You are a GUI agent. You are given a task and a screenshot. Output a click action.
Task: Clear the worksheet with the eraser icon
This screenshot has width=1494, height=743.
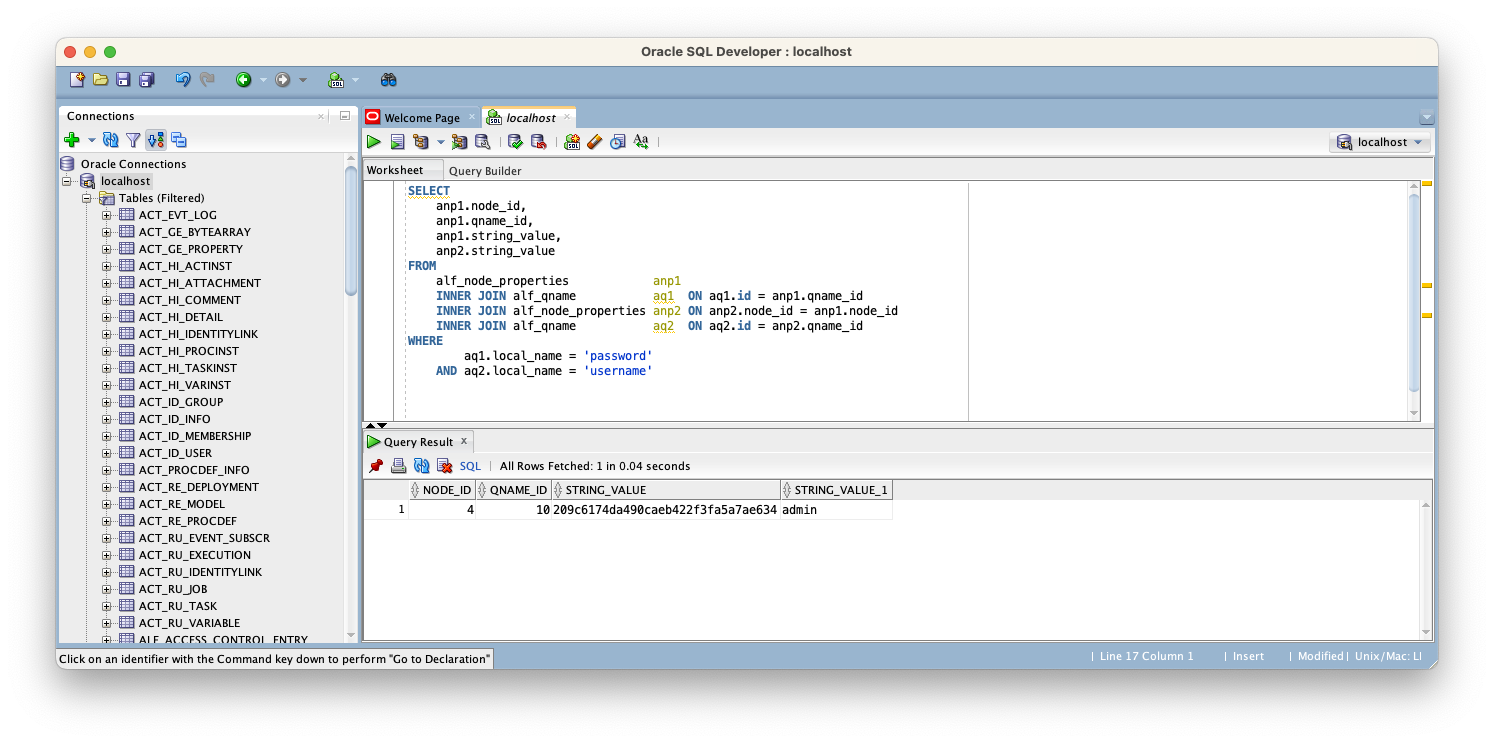point(595,142)
